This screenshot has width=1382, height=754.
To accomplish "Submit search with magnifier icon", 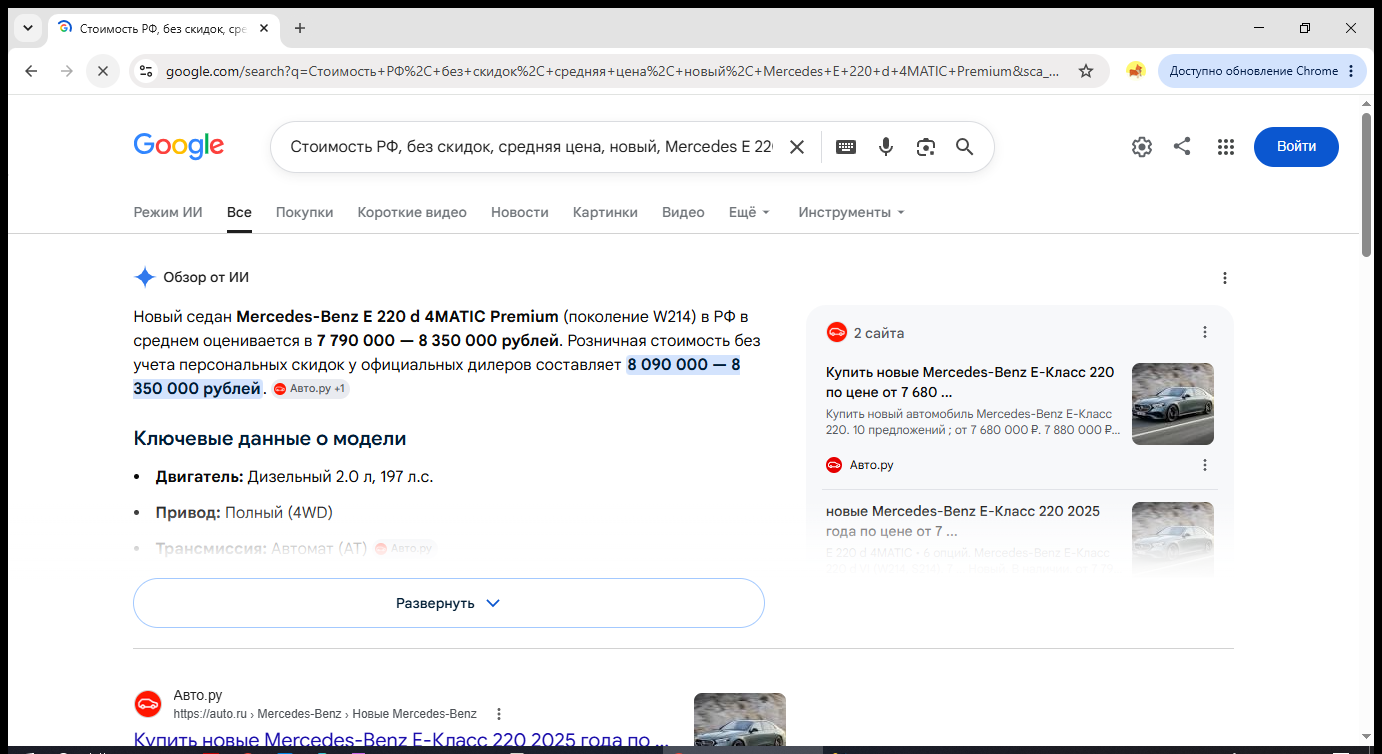I will pyautogui.click(x=965, y=147).
